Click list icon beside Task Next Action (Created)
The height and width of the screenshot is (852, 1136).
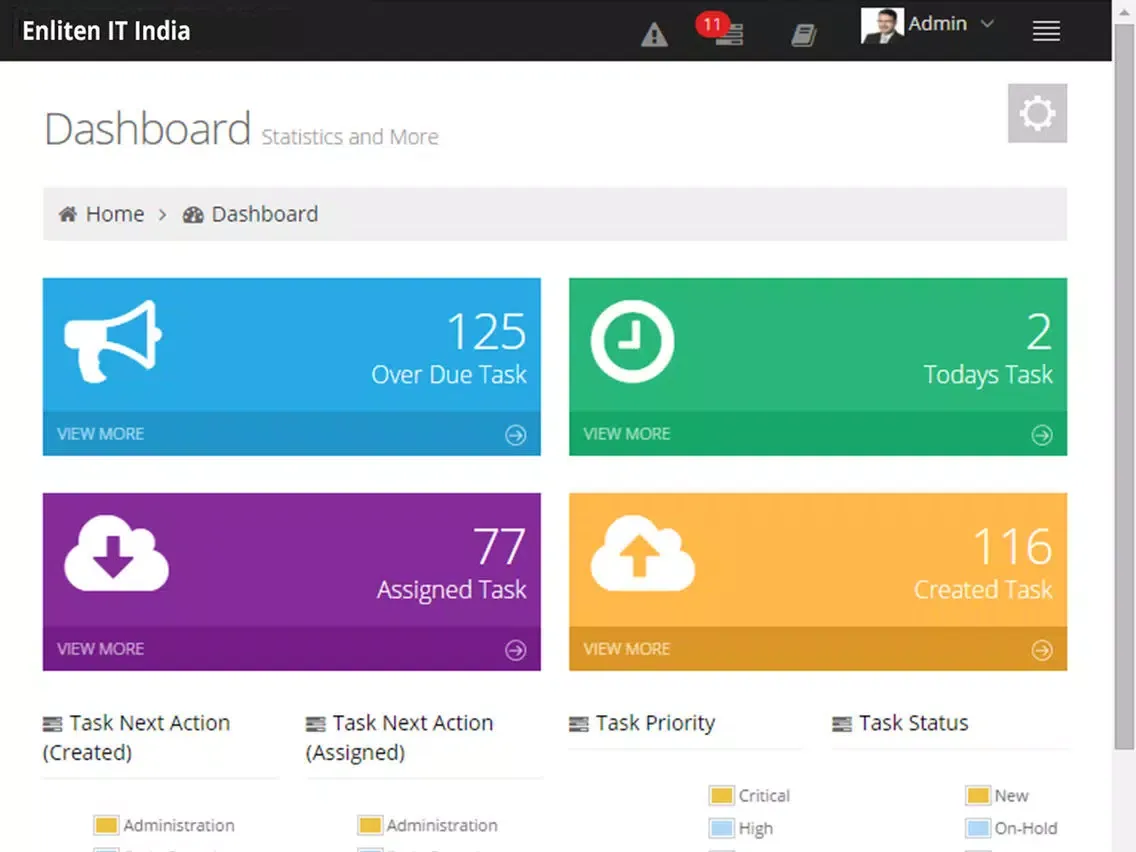tap(53, 724)
